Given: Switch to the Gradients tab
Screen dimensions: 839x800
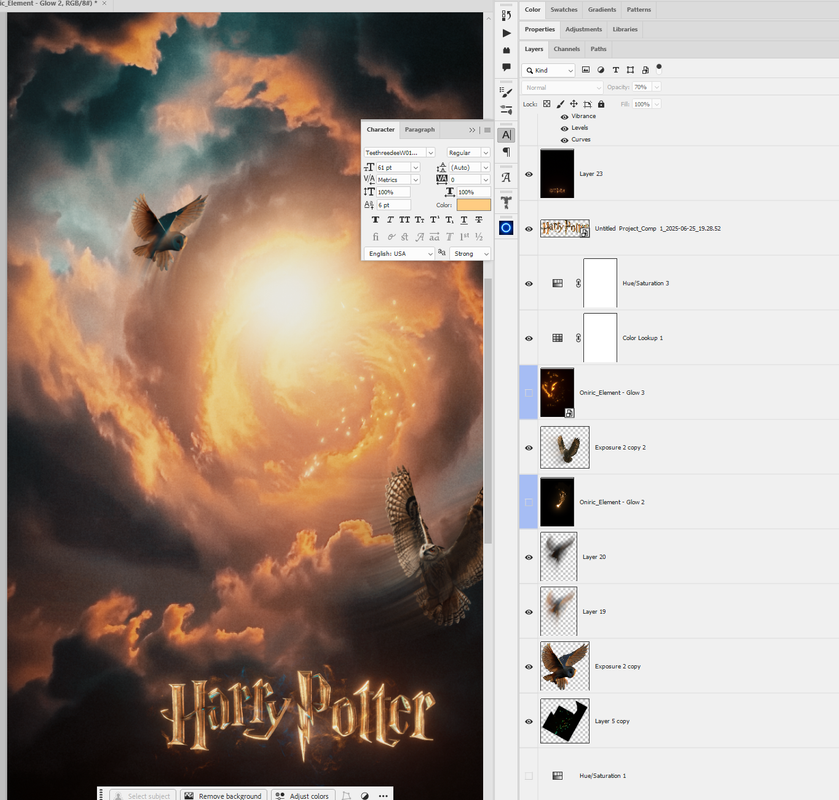Looking at the screenshot, I should [x=602, y=10].
